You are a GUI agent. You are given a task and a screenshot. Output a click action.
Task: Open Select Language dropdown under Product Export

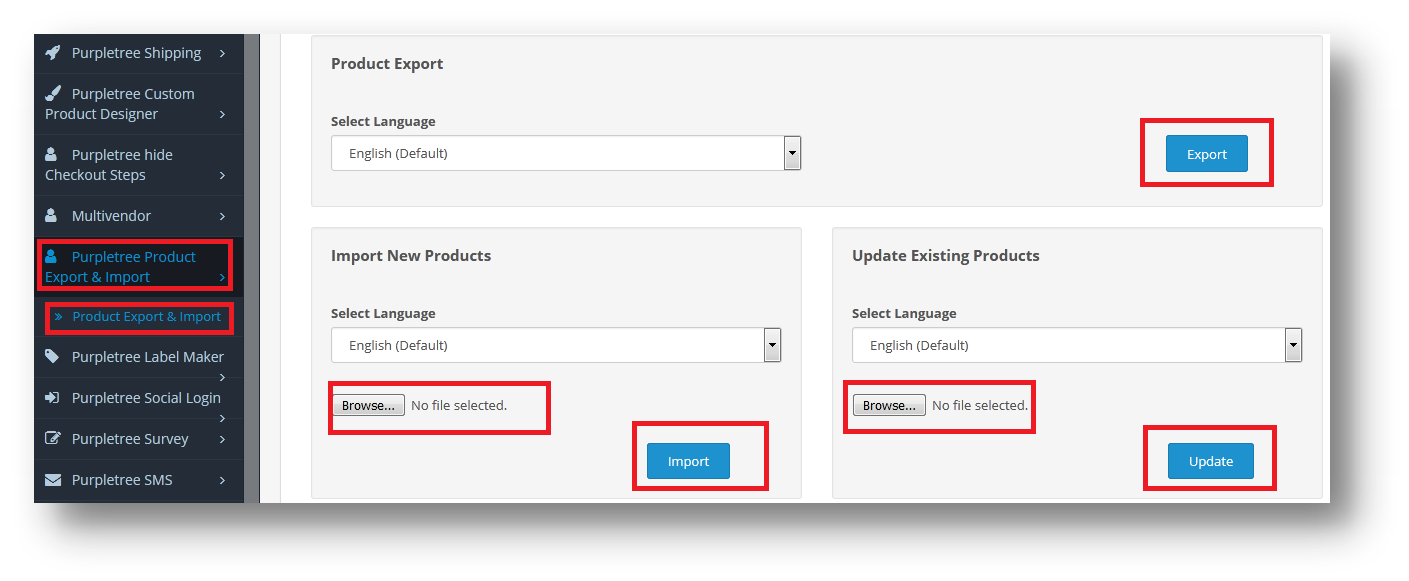tap(566, 154)
